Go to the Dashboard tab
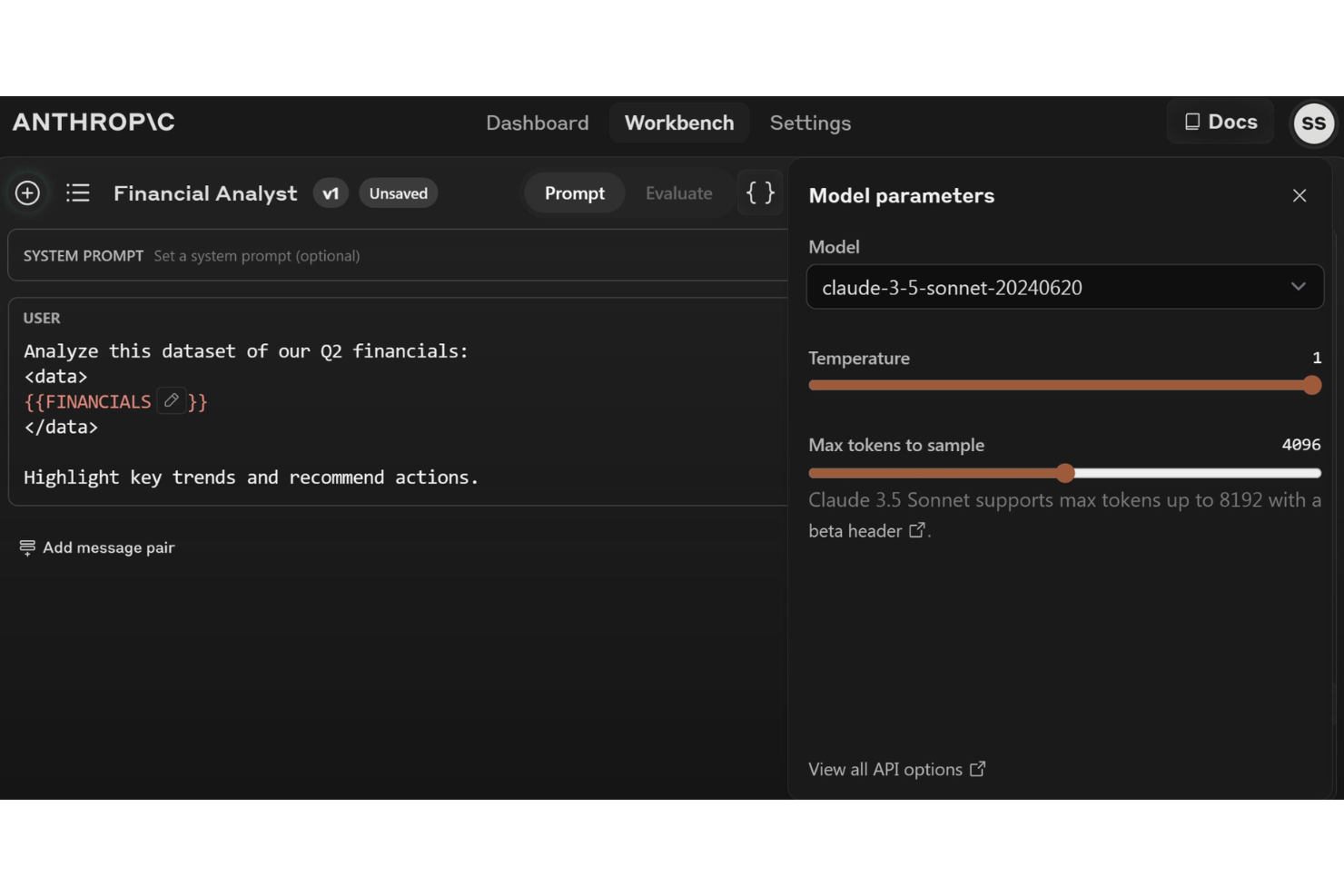The width and height of the screenshot is (1344, 896). [538, 123]
